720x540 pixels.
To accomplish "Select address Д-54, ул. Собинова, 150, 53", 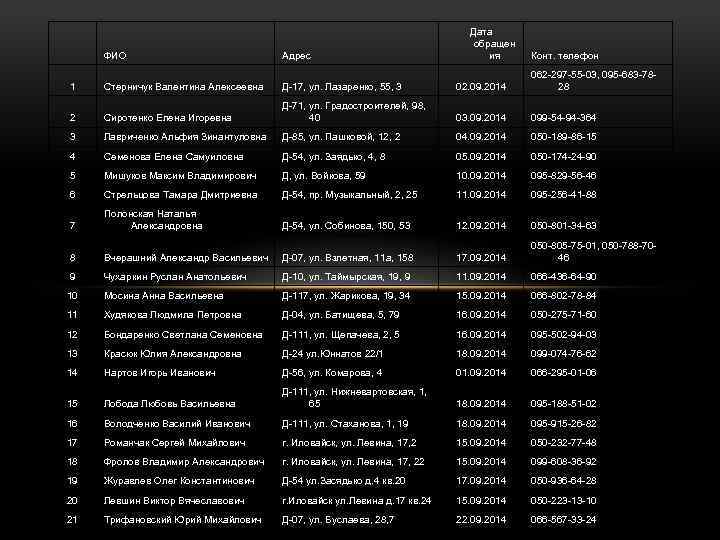I will [x=346, y=225].
